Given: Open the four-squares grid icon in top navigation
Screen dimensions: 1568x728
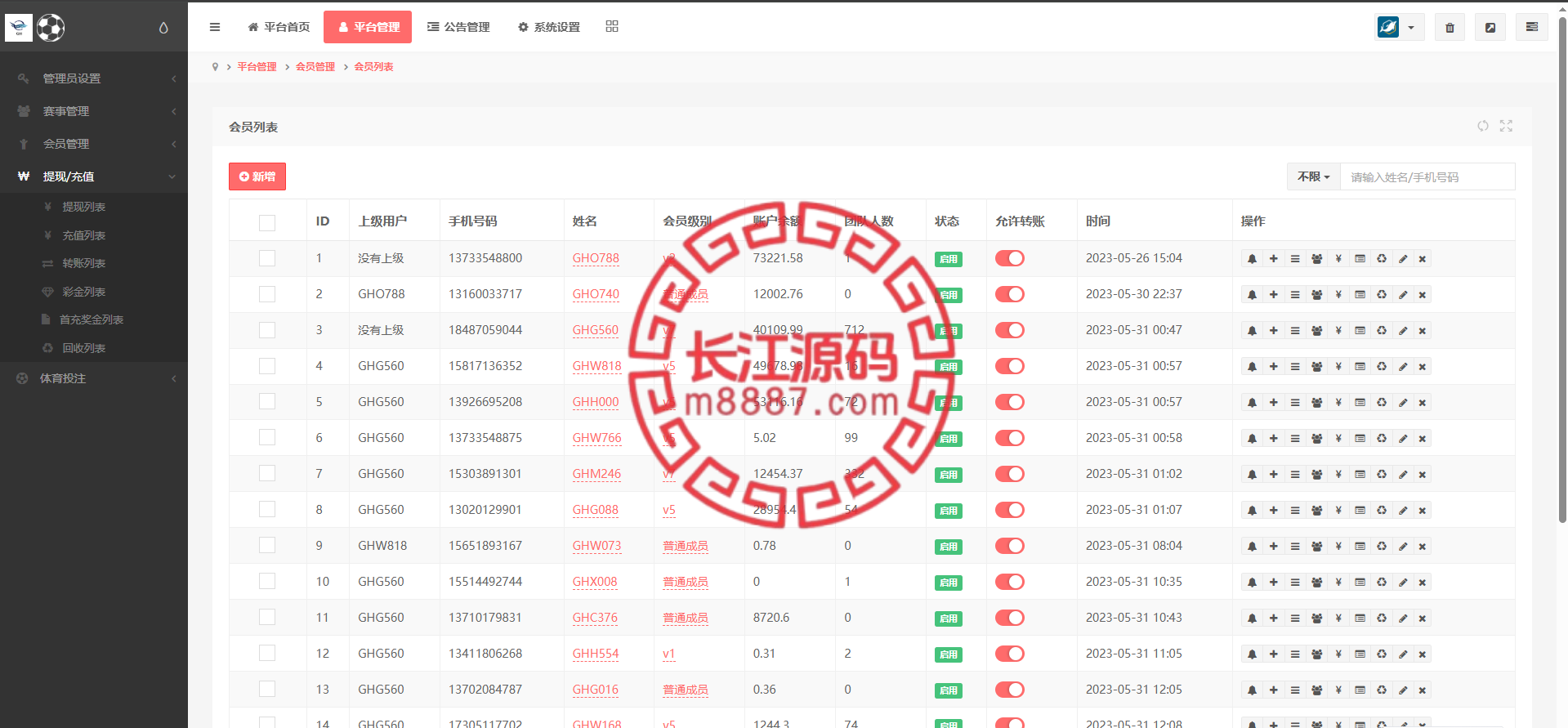Looking at the screenshot, I should pyautogui.click(x=612, y=26).
